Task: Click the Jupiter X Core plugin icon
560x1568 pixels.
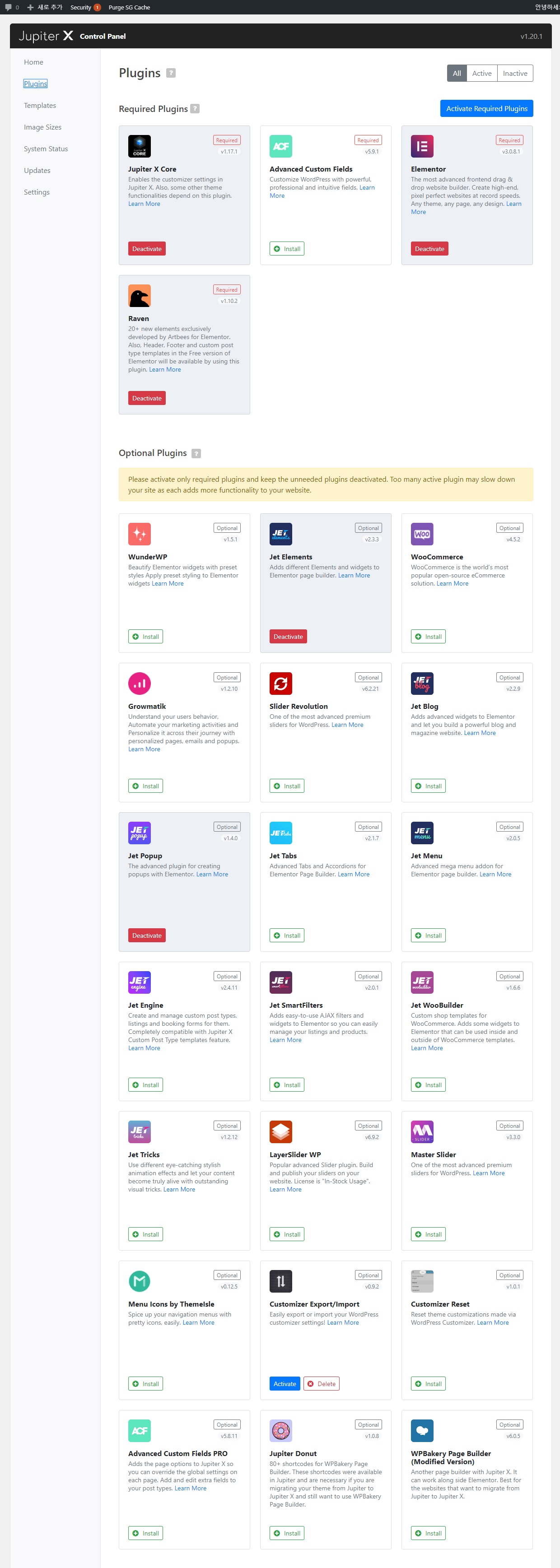Action: 140,146
